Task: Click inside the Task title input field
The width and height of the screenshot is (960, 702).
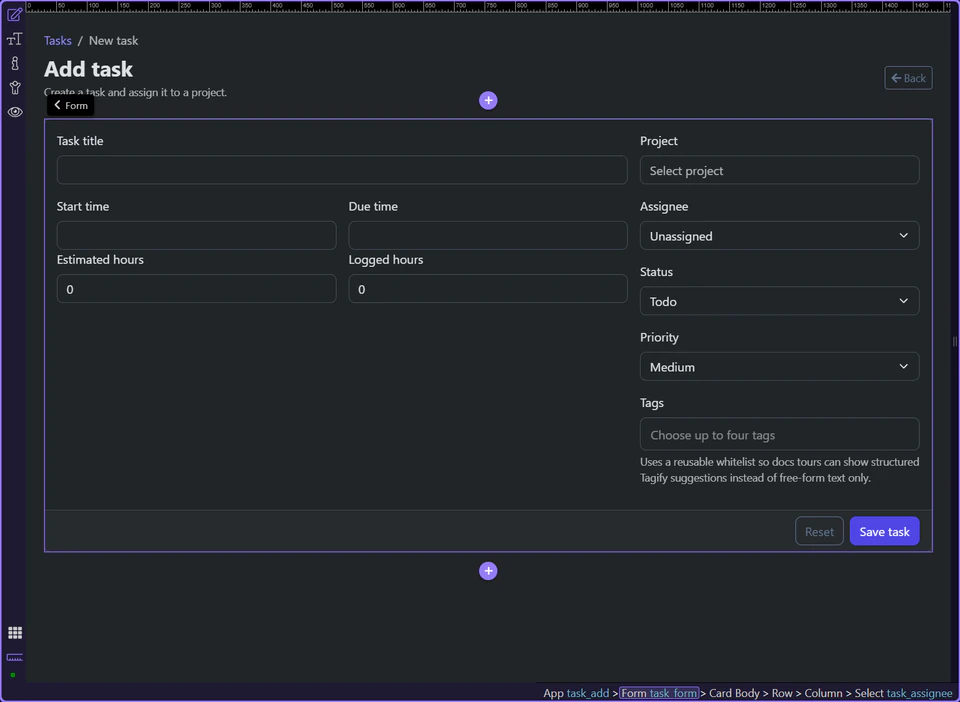Action: tap(342, 170)
